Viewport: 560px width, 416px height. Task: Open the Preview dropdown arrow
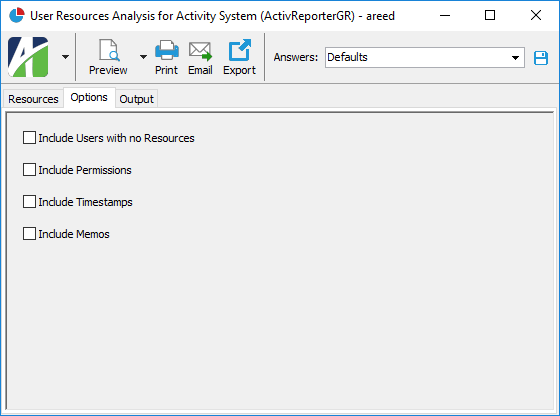143,57
